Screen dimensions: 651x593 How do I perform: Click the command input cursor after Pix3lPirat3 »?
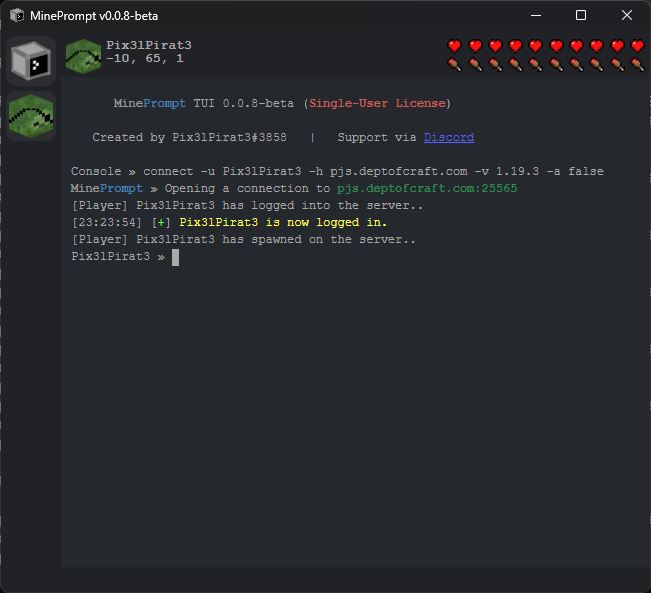coord(176,257)
